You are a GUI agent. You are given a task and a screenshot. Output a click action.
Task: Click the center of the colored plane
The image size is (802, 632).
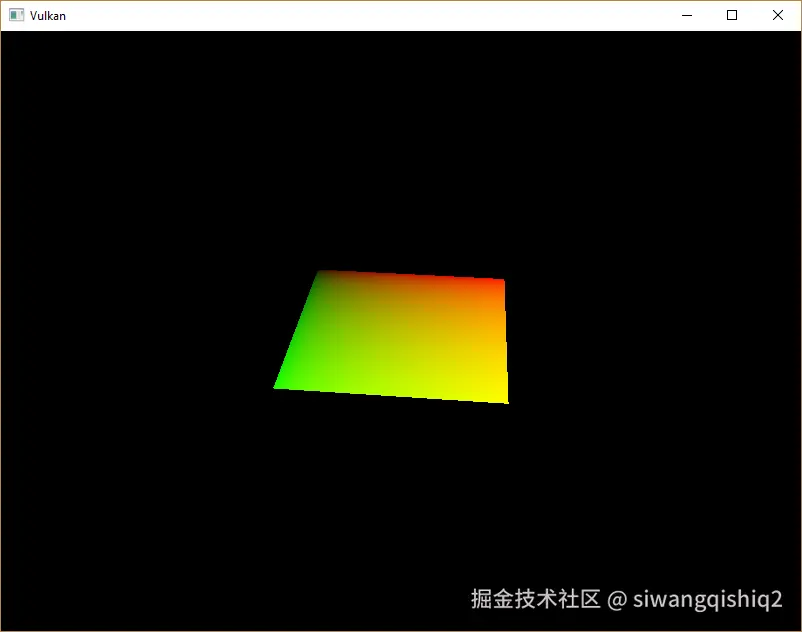tap(390, 335)
